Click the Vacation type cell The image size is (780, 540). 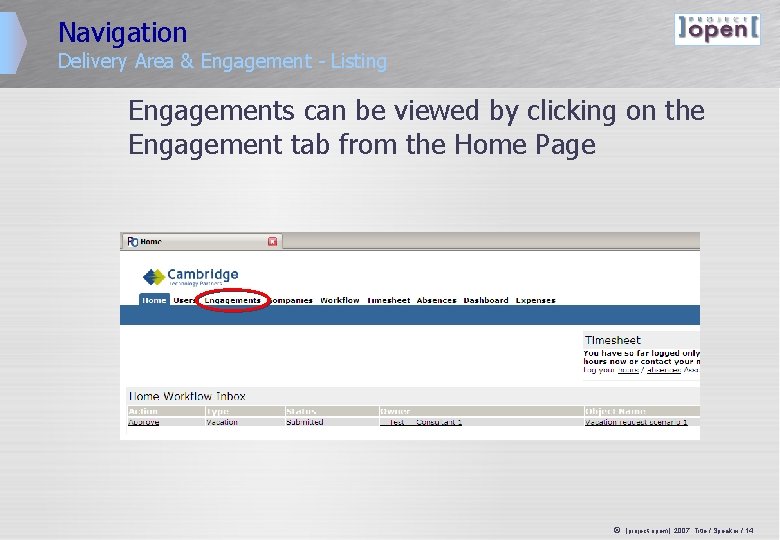pyautogui.click(x=222, y=422)
